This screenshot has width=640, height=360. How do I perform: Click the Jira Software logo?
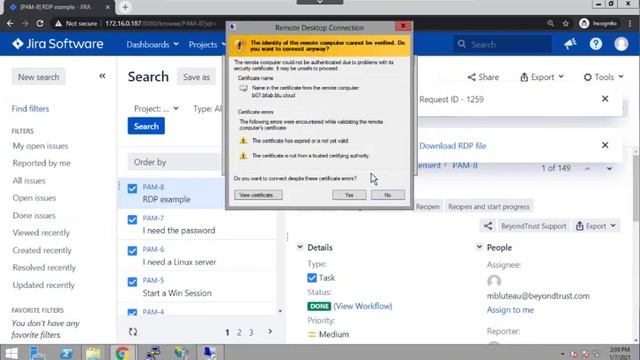pos(58,44)
